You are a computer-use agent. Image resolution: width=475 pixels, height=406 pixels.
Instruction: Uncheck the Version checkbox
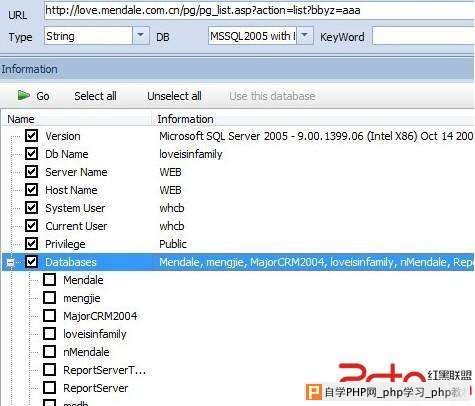click(x=31, y=136)
